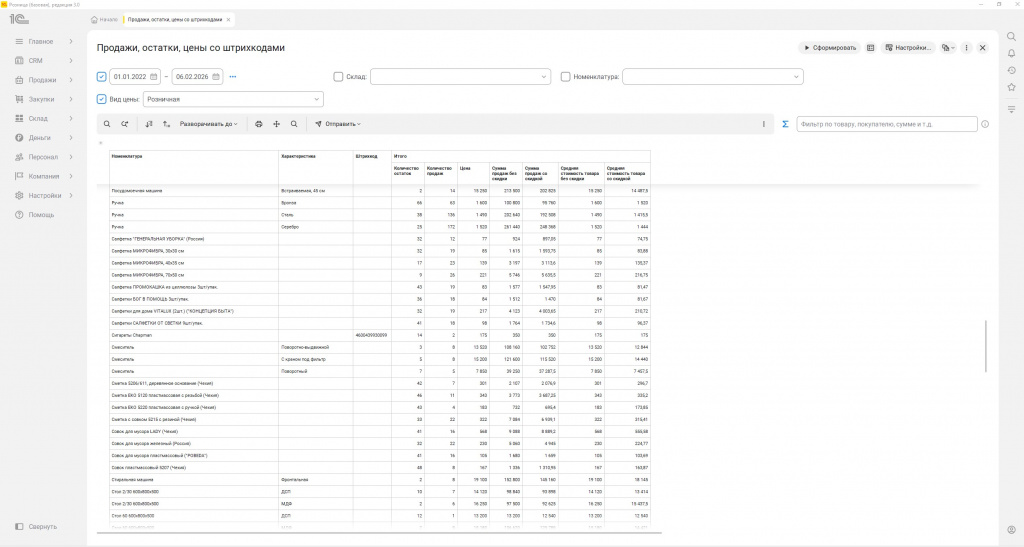Collapse all groupings icon in toolbar
Image resolution: width=1024 pixels, height=547 pixels.
[149, 124]
